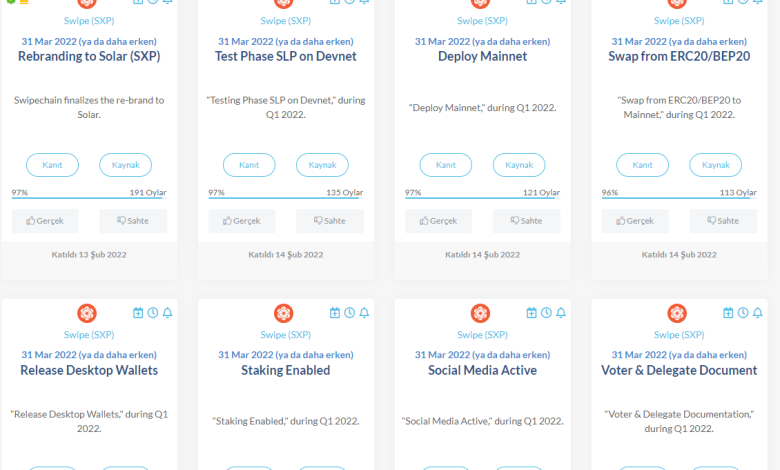Click the clock icon on Social Media Active card
Screen dimensions: 780x470
[546, 313]
